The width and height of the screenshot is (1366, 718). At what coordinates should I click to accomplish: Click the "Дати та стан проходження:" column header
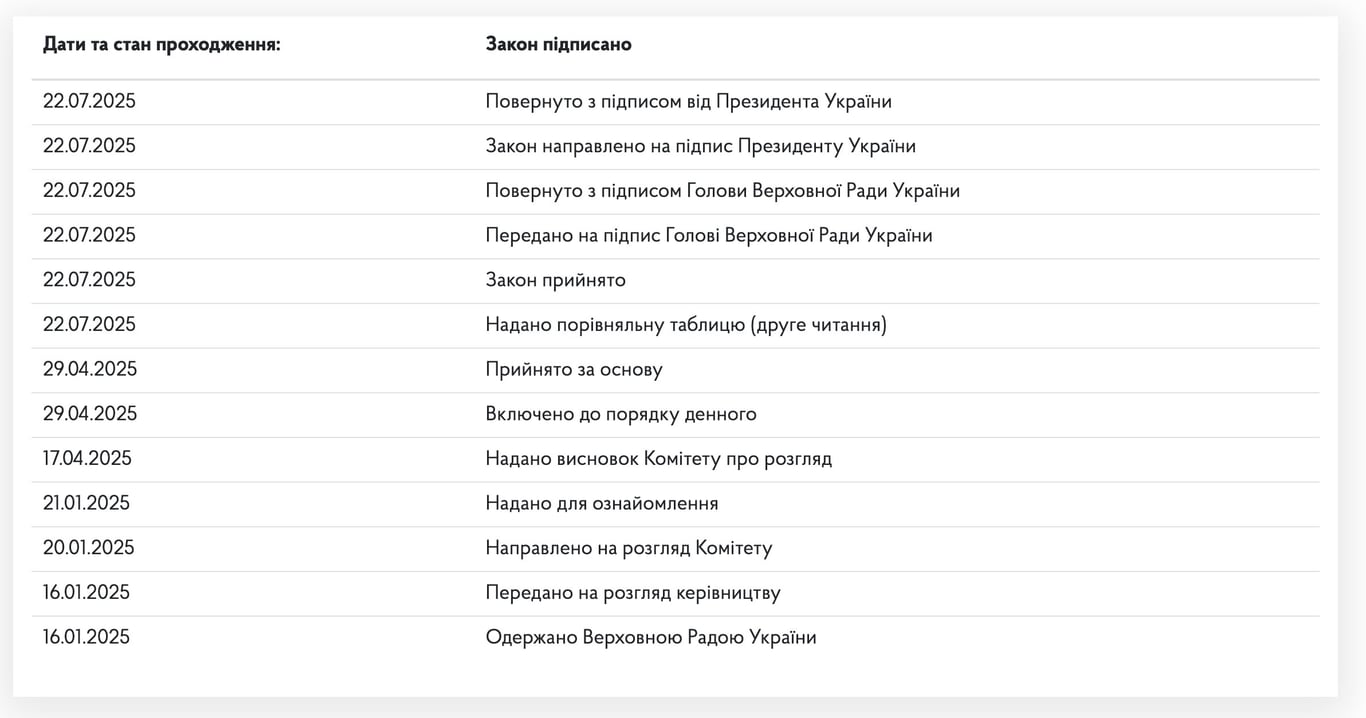[x=160, y=44]
